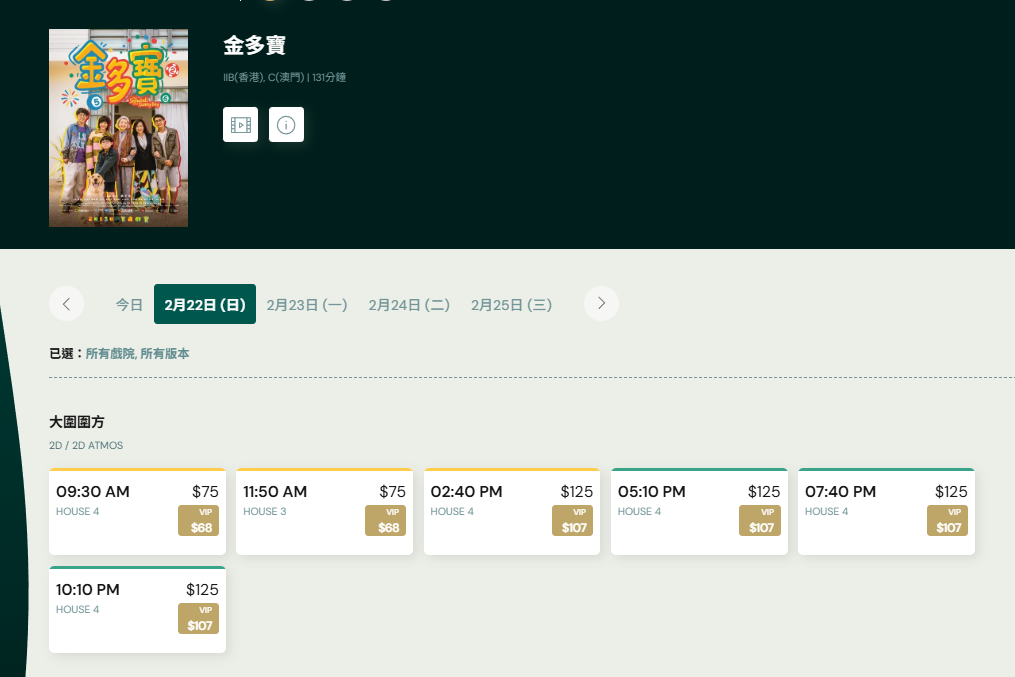The height and width of the screenshot is (677, 1015).
Task: Open the 金多寶 movie poster
Action: [118, 128]
